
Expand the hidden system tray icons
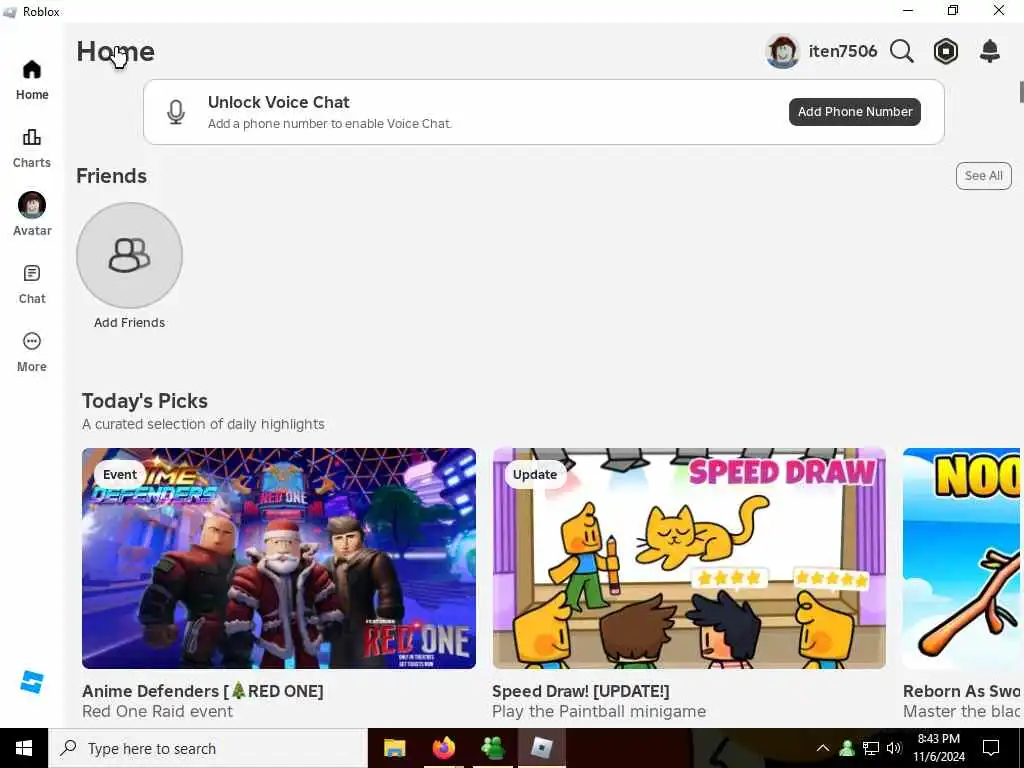(x=823, y=748)
